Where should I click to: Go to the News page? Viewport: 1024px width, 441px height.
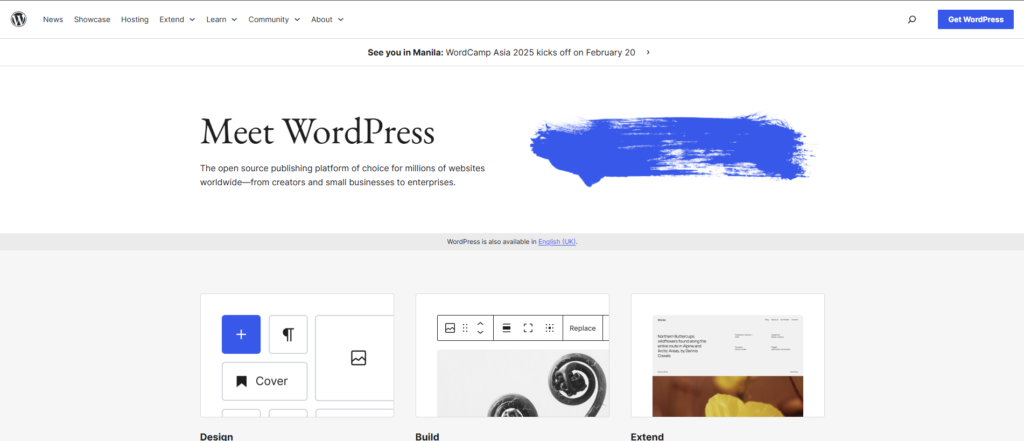[53, 19]
